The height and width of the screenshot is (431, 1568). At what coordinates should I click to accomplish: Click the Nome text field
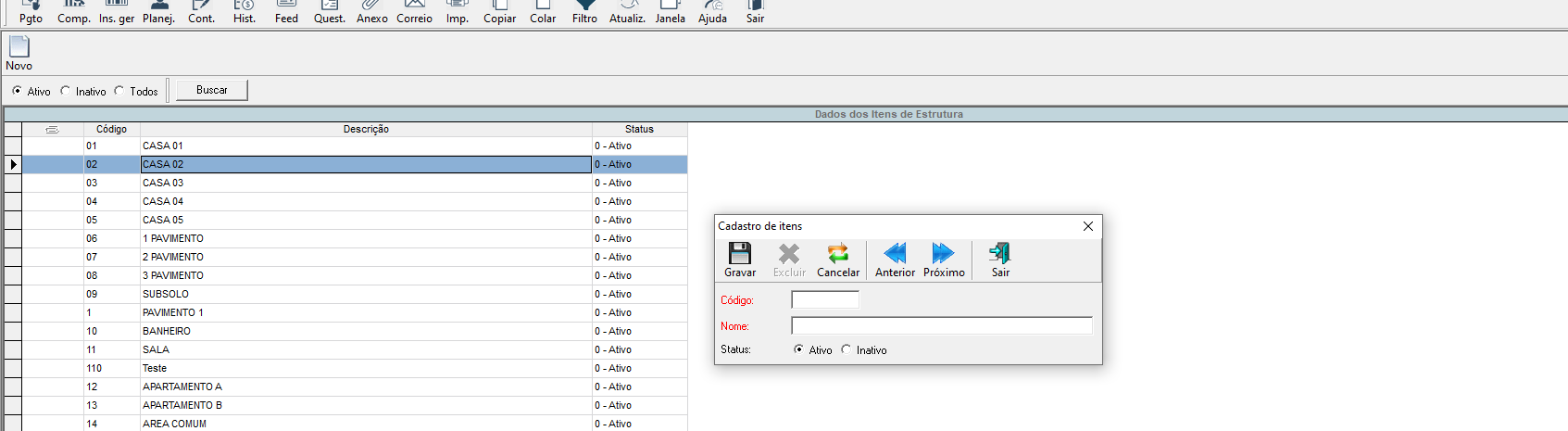pos(941,325)
